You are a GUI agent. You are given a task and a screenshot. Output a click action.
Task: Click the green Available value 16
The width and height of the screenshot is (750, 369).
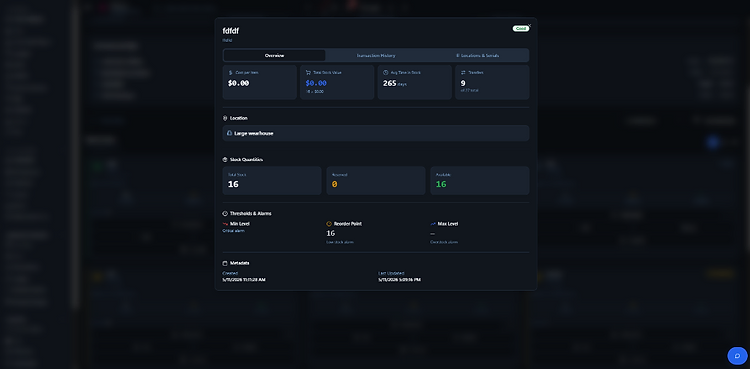point(441,184)
